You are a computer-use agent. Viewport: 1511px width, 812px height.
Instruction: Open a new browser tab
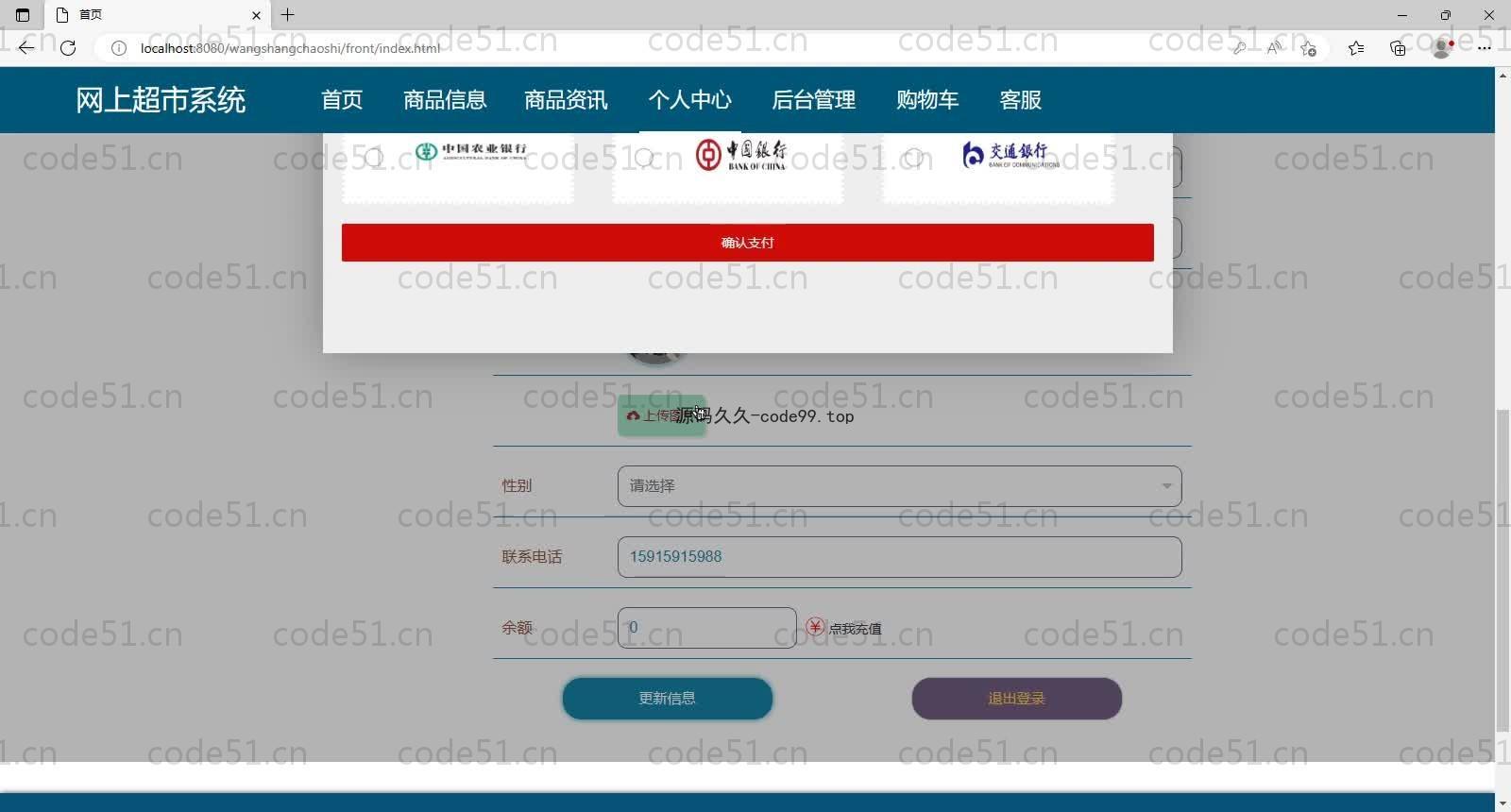[x=288, y=15]
